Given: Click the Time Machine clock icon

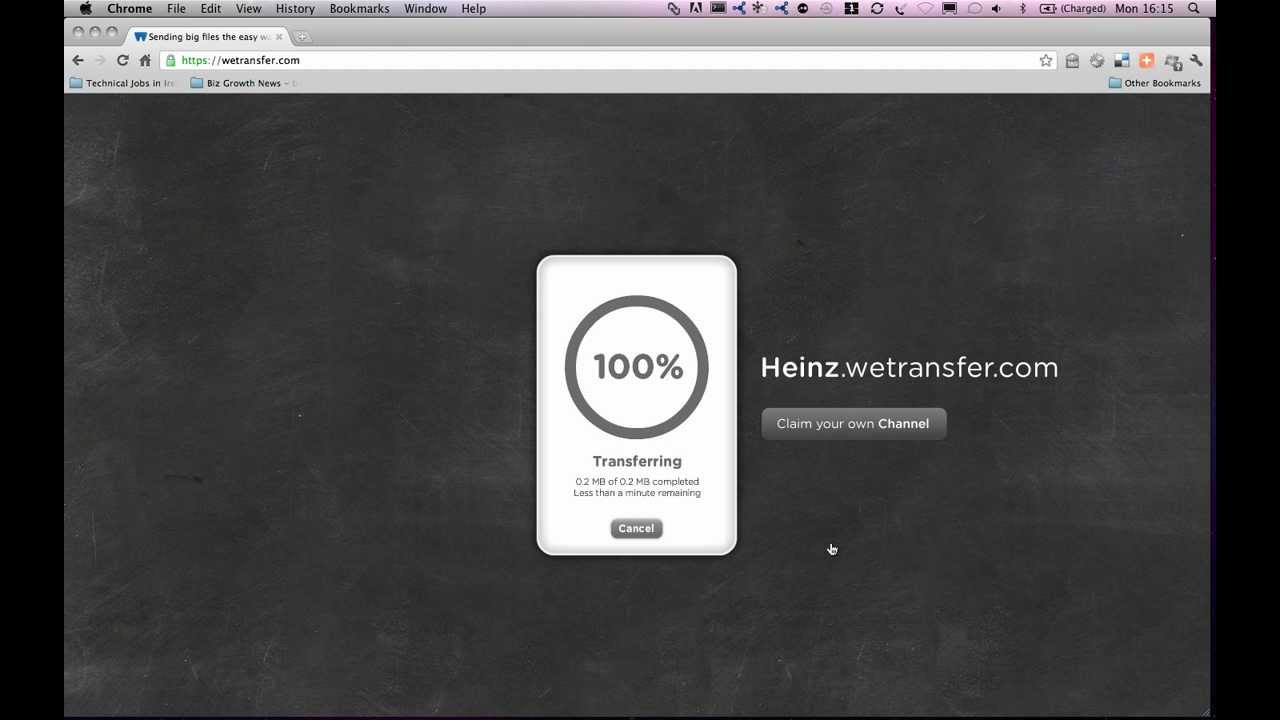Looking at the screenshot, I should click(826, 9).
